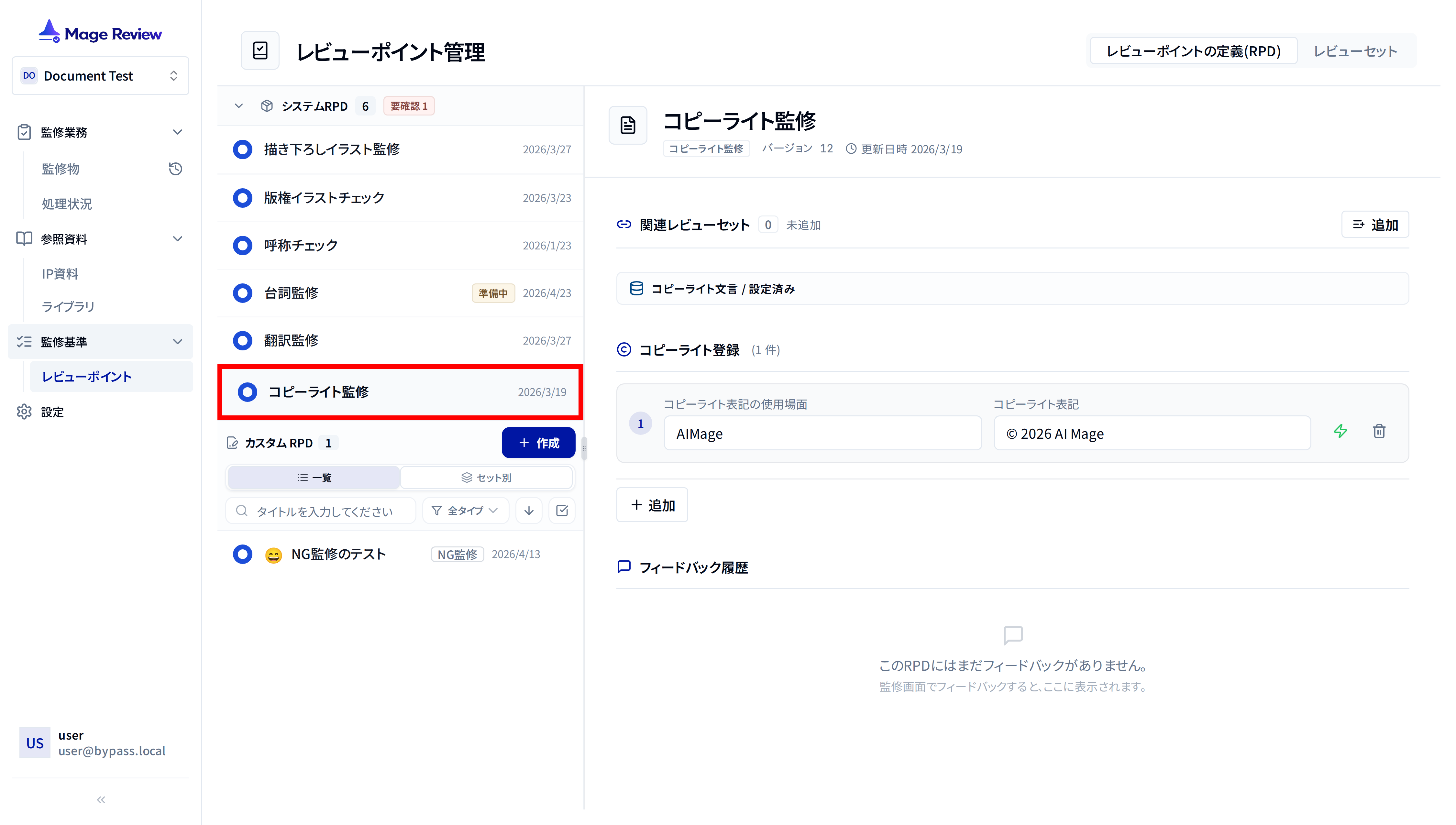Screen dimensions: 1456x825
Task: Click 追加 for related review sets
Action: [1375, 225]
